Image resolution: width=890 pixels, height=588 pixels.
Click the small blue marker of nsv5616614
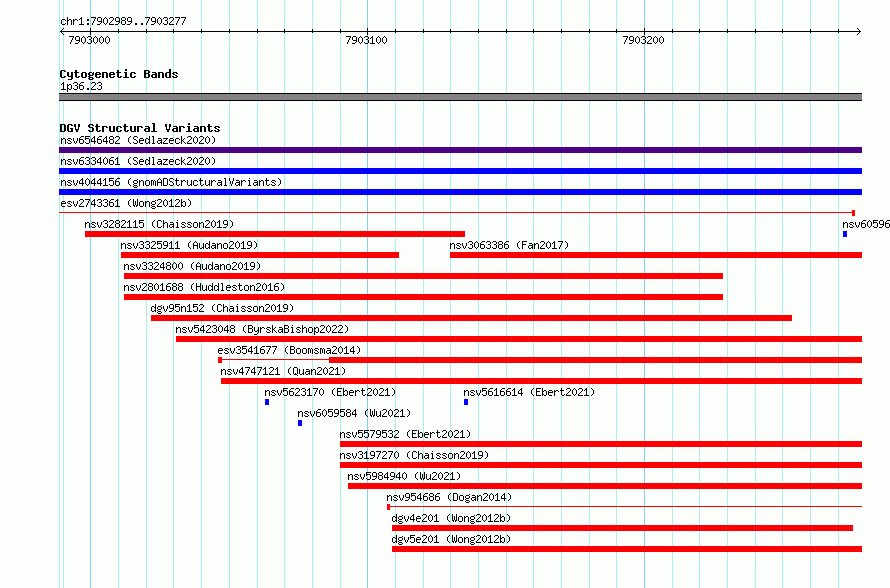tap(466, 402)
